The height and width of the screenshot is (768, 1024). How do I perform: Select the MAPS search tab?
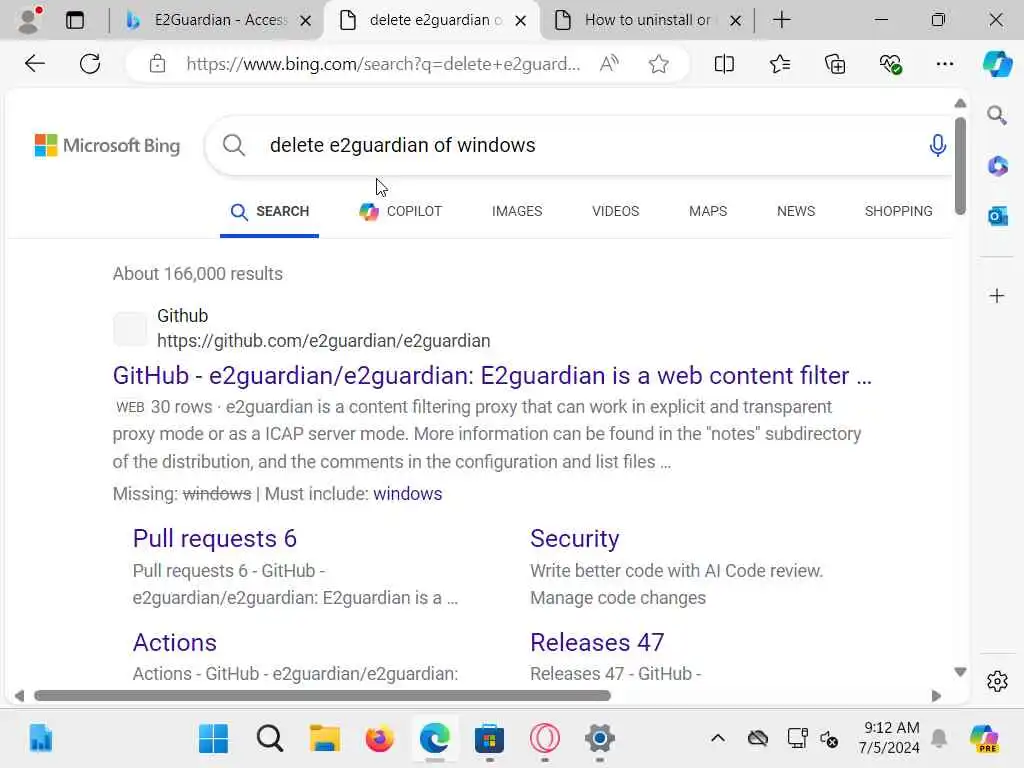tap(708, 211)
